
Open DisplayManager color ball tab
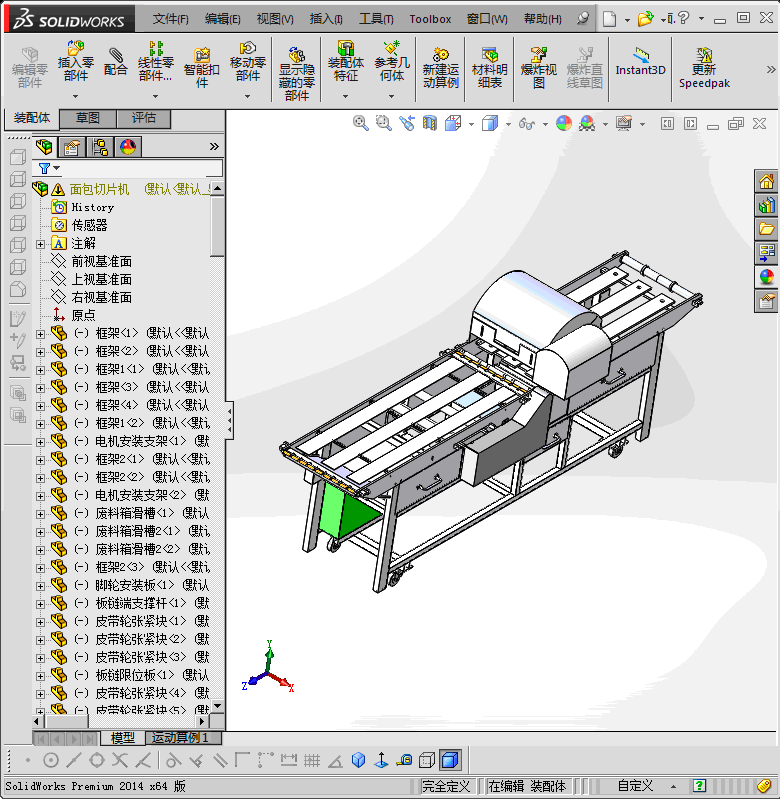pos(128,147)
